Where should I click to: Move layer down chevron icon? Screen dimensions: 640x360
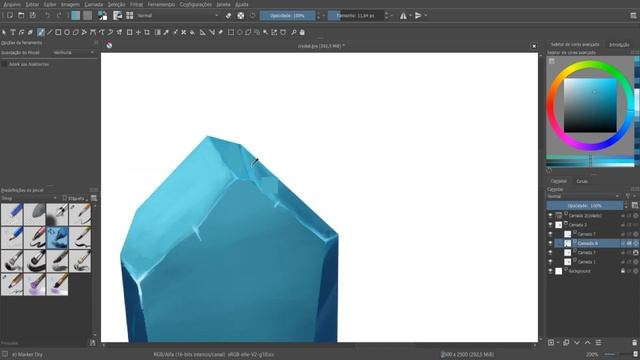point(577,342)
